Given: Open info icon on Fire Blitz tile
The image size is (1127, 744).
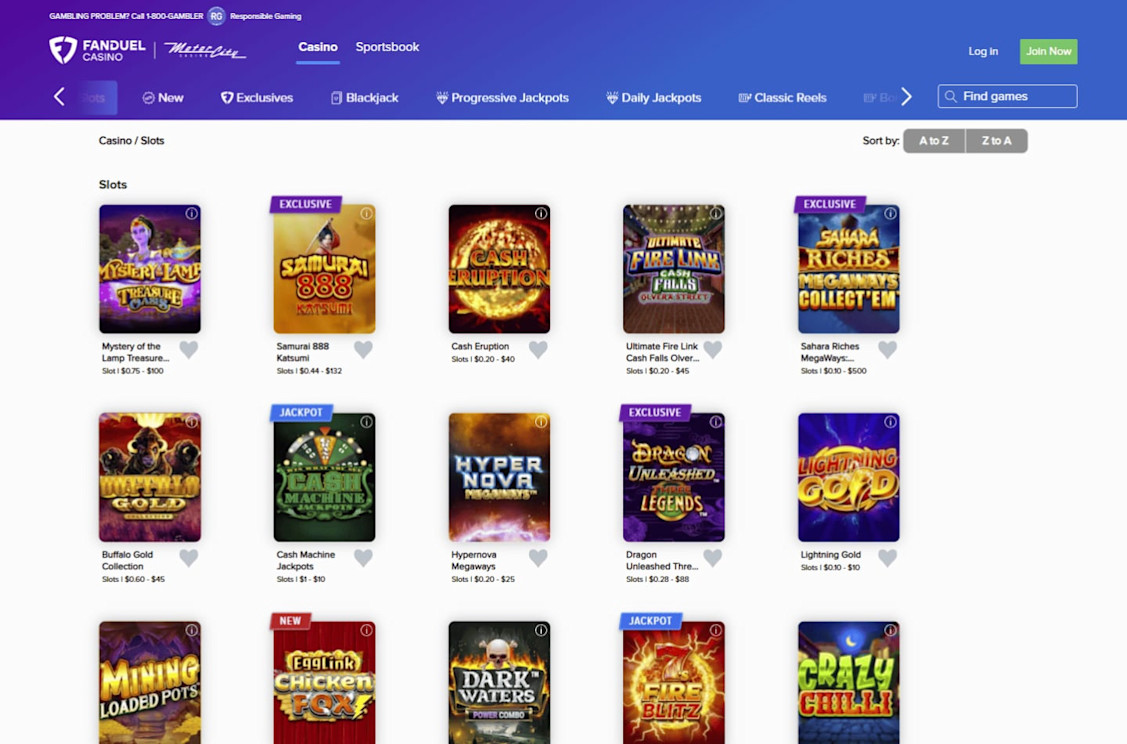Looking at the screenshot, I should (x=716, y=630).
